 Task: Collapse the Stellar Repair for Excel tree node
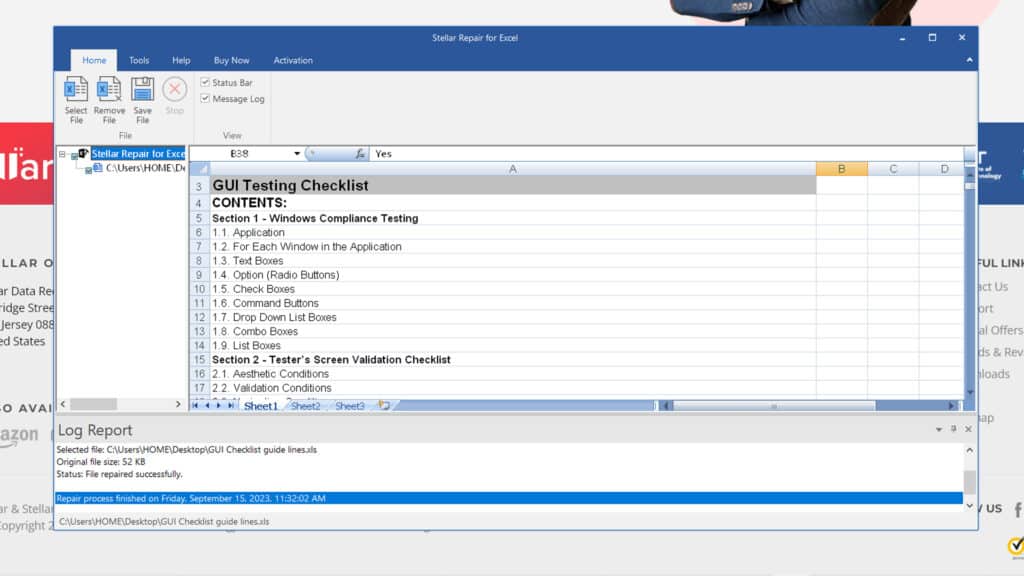(x=63, y=154)
